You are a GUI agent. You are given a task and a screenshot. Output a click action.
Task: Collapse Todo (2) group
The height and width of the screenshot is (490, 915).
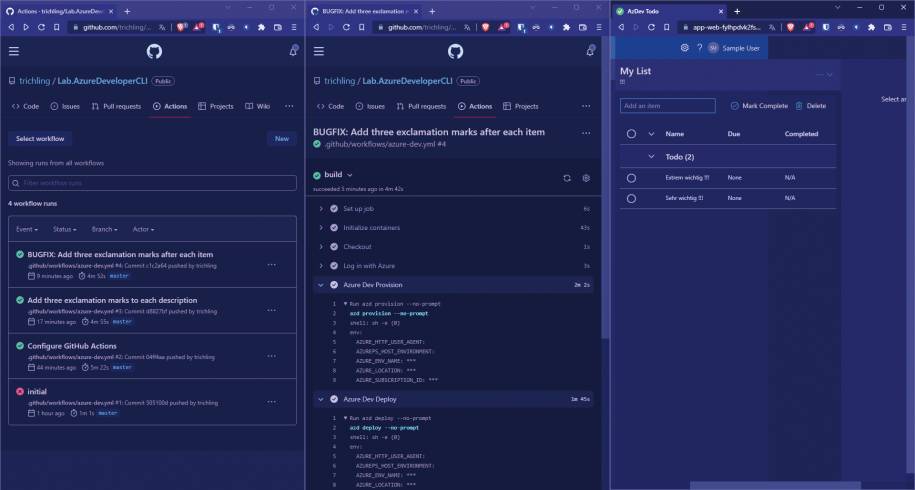point(651,157)
